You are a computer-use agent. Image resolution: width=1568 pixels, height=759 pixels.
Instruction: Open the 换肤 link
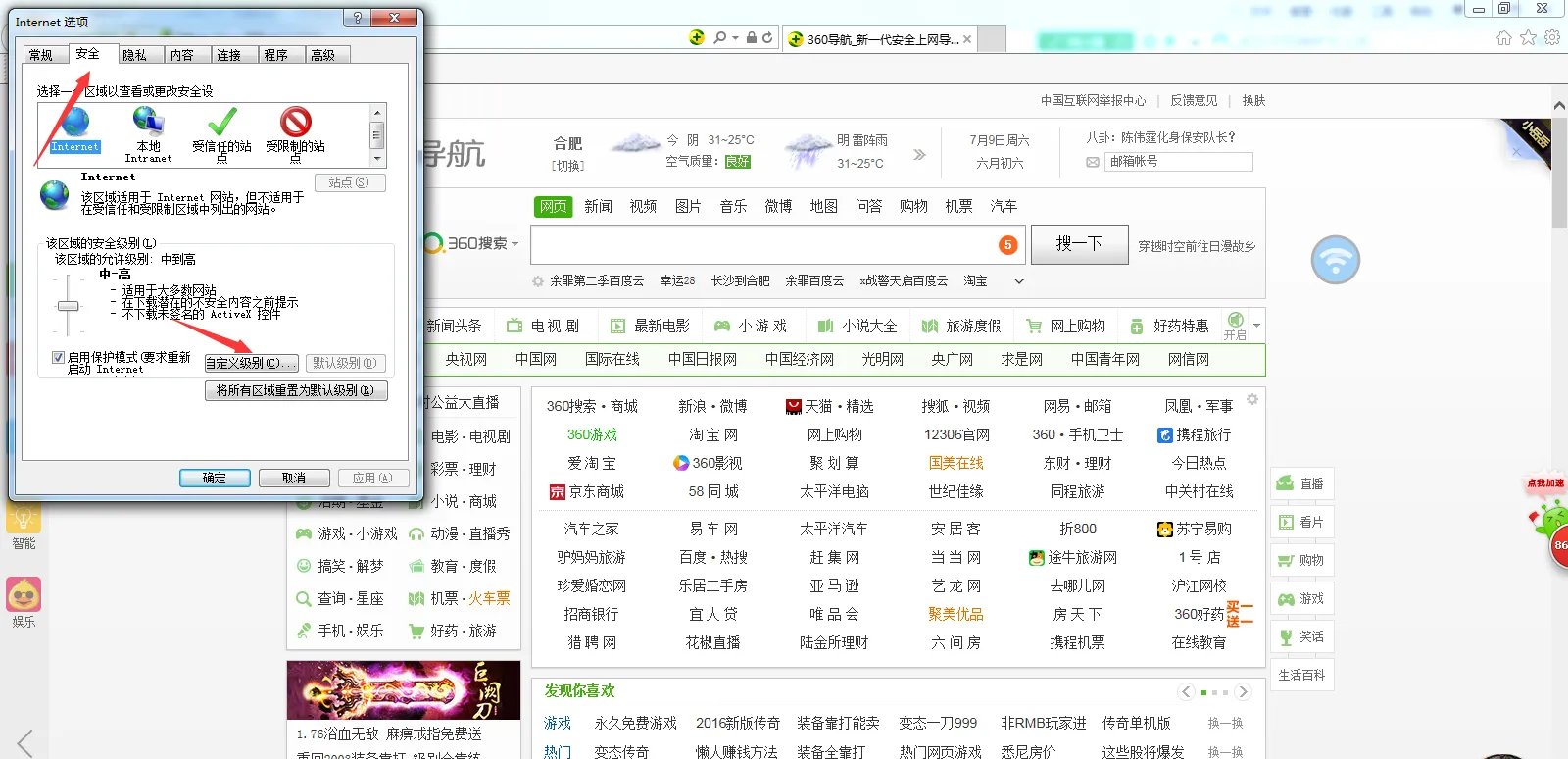point(1253,100)
